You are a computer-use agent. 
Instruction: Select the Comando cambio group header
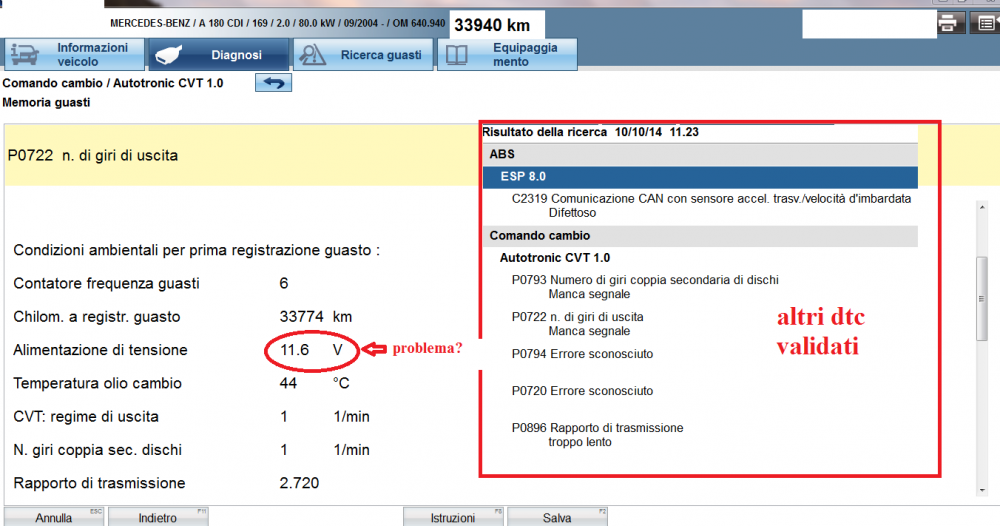(700, 236)
